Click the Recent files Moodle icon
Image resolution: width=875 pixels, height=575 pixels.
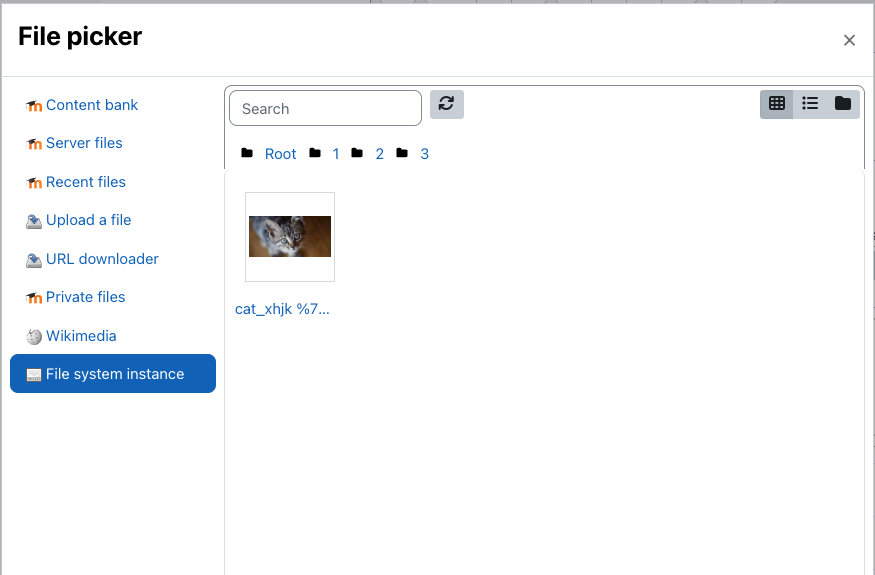pos(34,183)
